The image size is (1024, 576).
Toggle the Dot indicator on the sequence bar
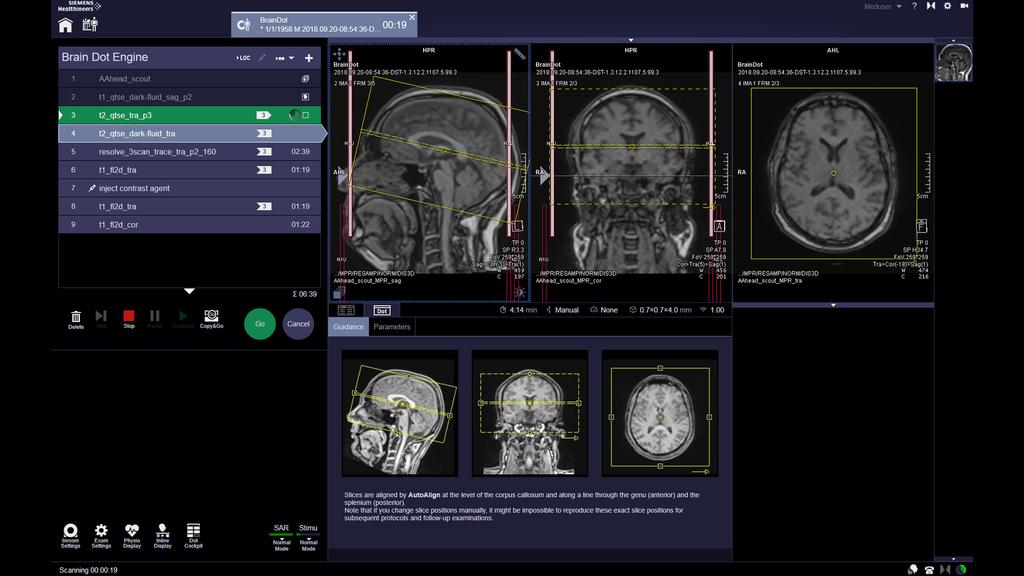[381, 311]
